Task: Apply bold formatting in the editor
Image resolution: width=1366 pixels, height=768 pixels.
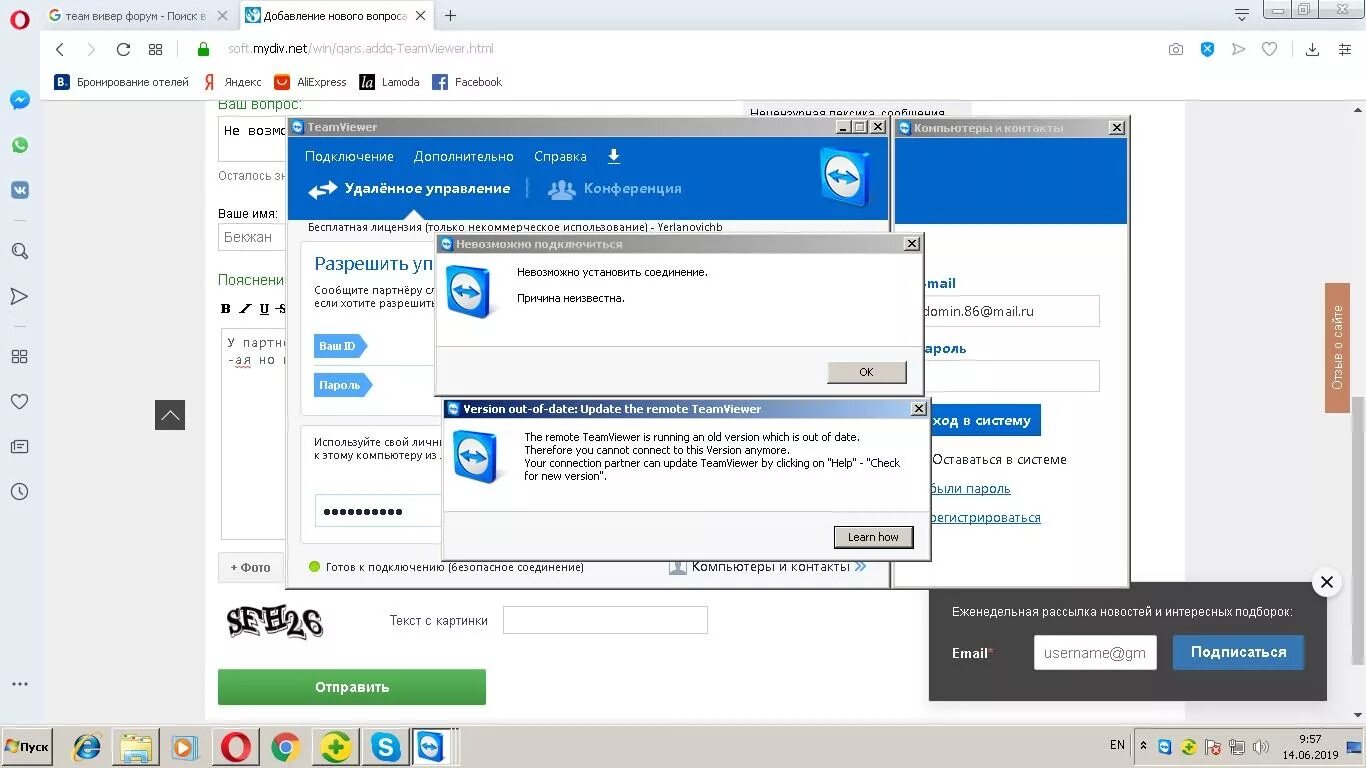Action: click(x=226, y=308)
